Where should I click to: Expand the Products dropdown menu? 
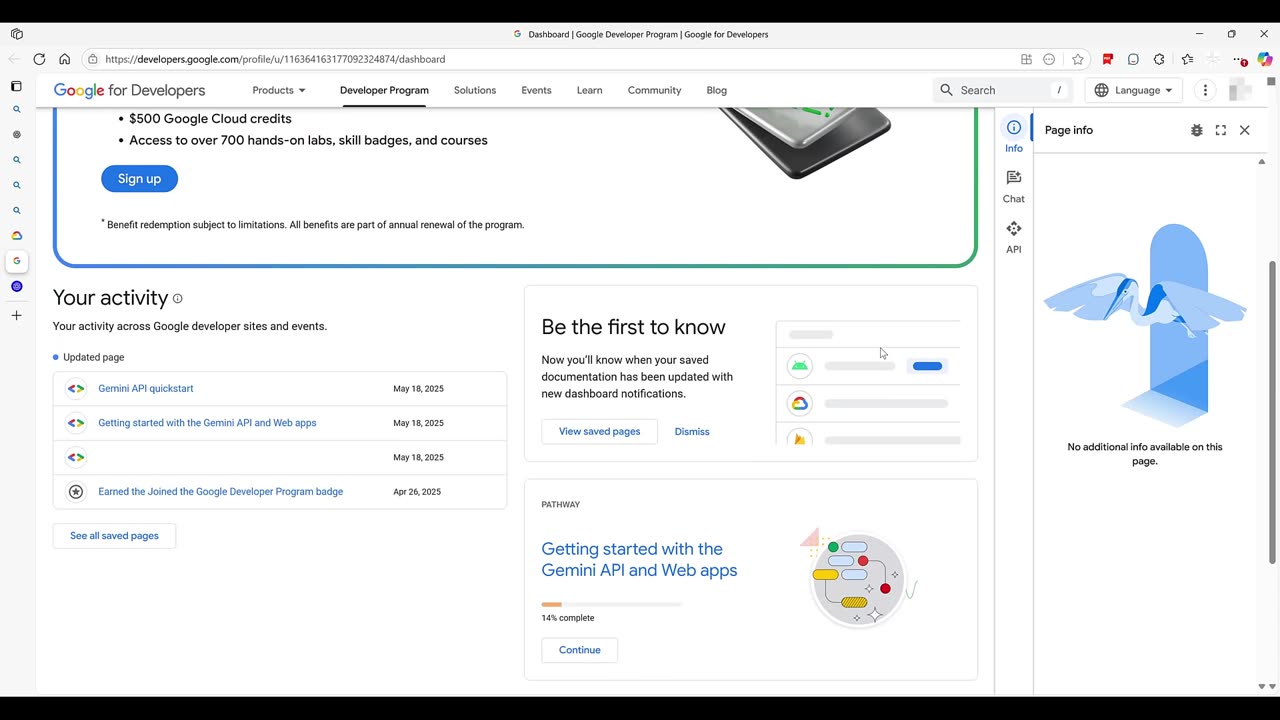click(279, 90)
